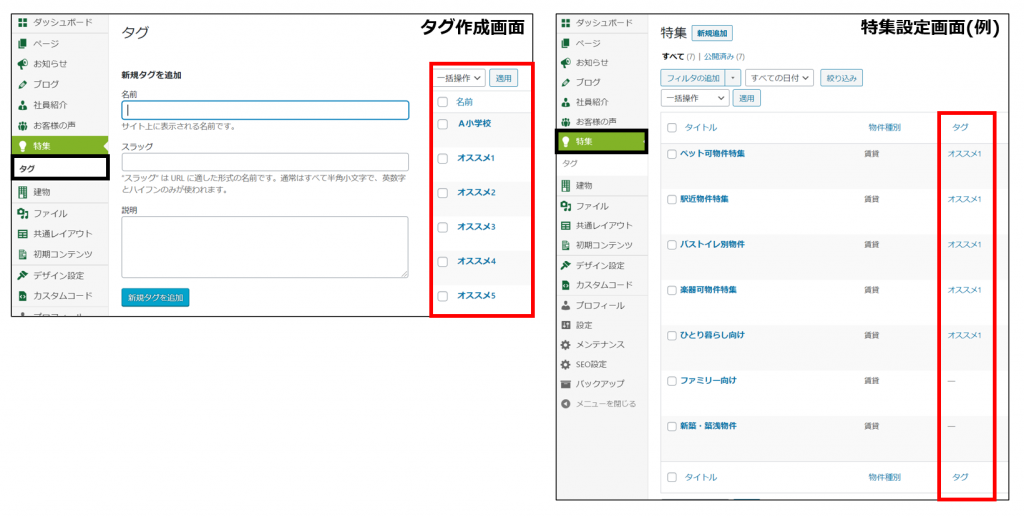1024x517 pixels.
Task: Click the 新規追加 button next to 特集
Action: pos(711,33)
